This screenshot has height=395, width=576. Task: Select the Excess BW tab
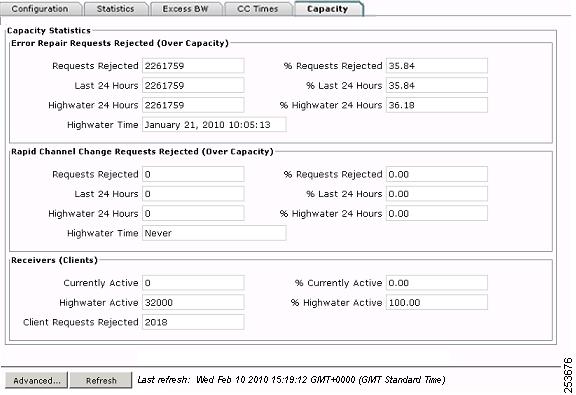point(186,9)
